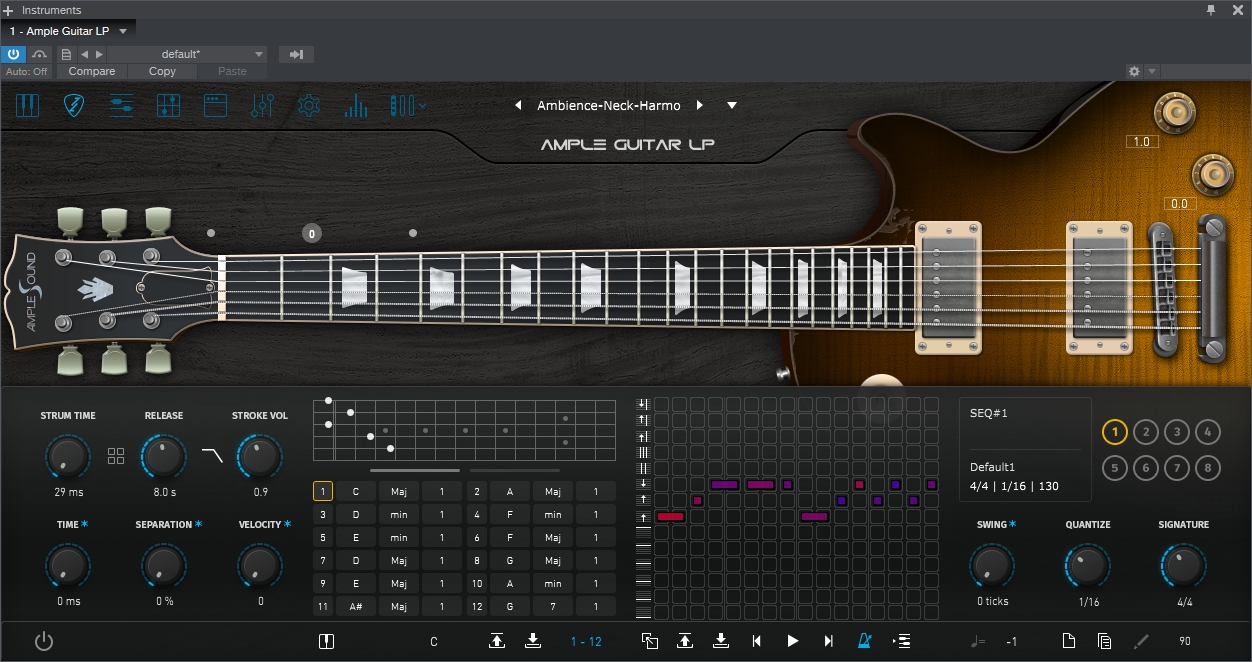The height and width of the screenshot is (662, 1252).
Task: Click import chords download icon before 1 - 12
Action: pos(533,641)
